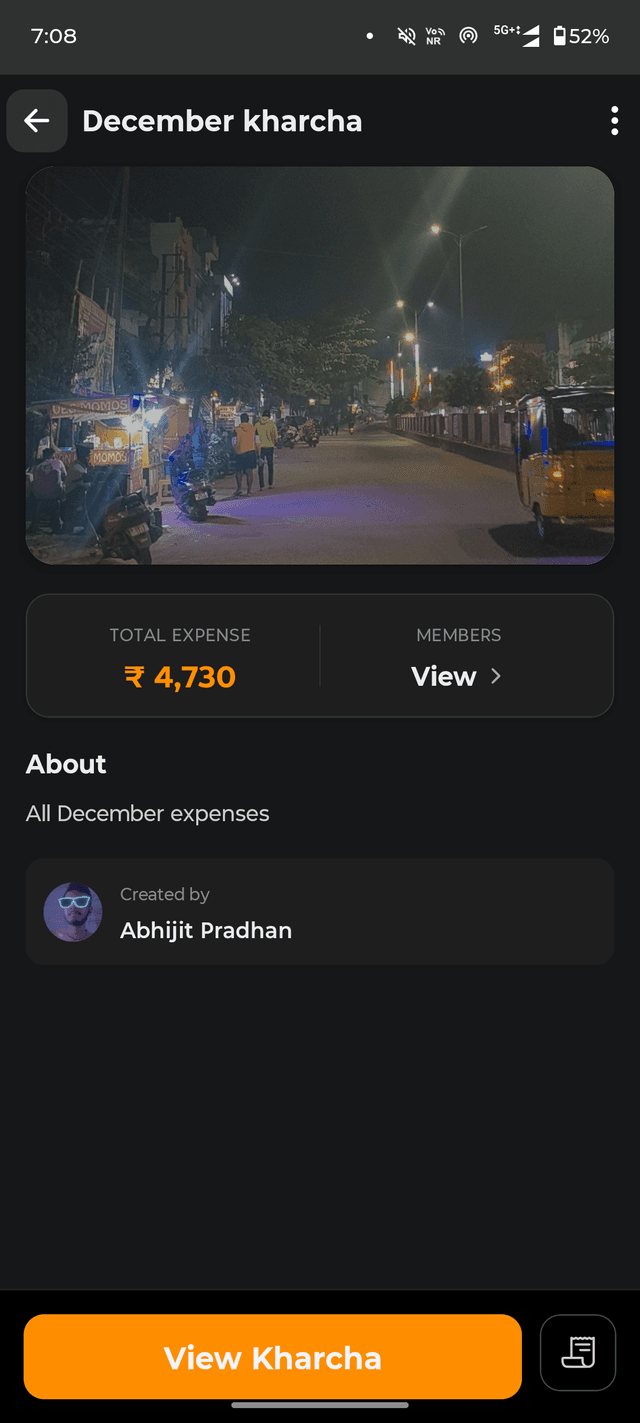Tap the hotspot icon in the status bar
Viewport: 640px width, 1423px height.
click(468, 35)
